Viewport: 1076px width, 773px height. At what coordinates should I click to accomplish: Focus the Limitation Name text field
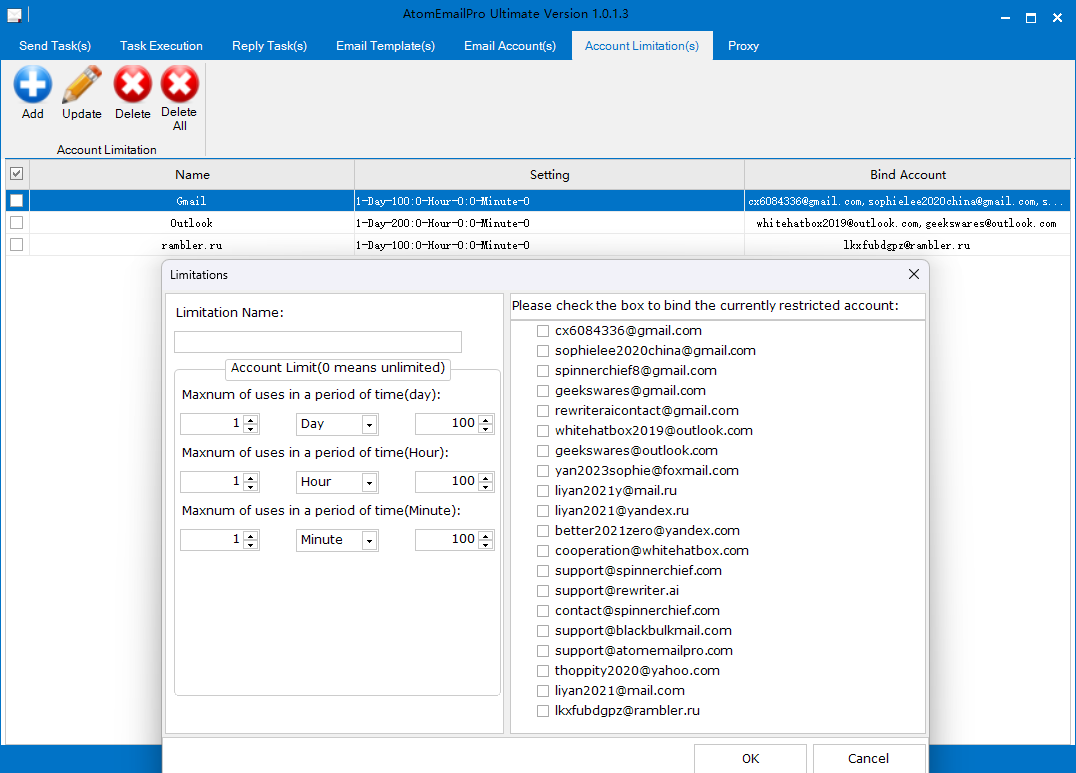pos(318,342)
